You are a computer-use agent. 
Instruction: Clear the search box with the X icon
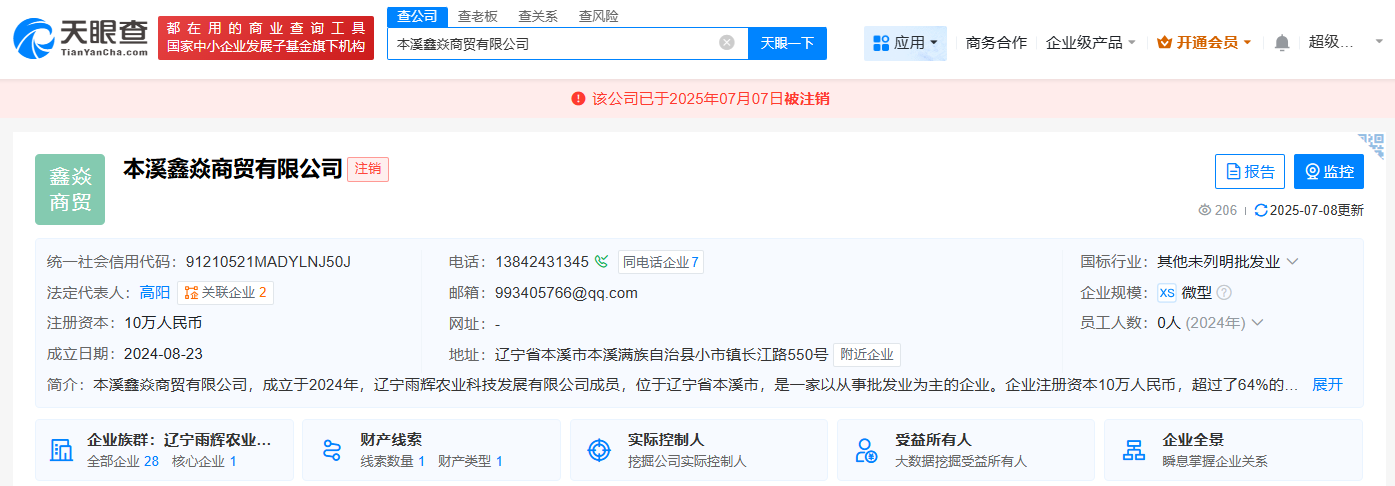727,43
